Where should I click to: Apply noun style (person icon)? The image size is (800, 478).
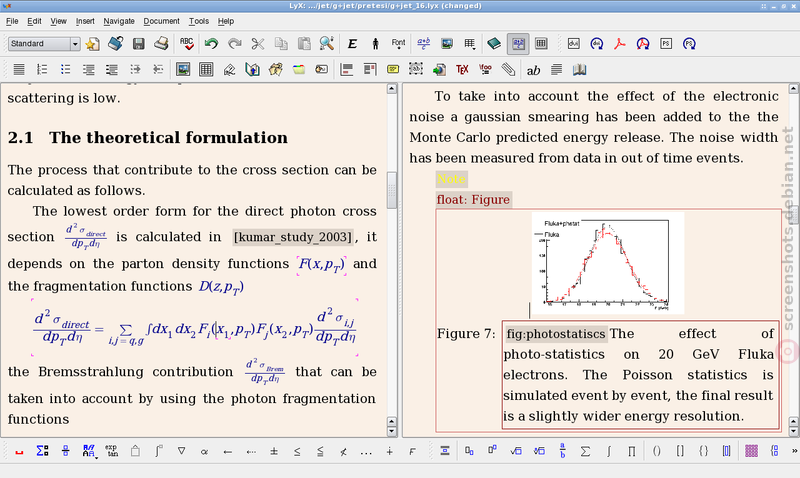click(x=376, y=44)
